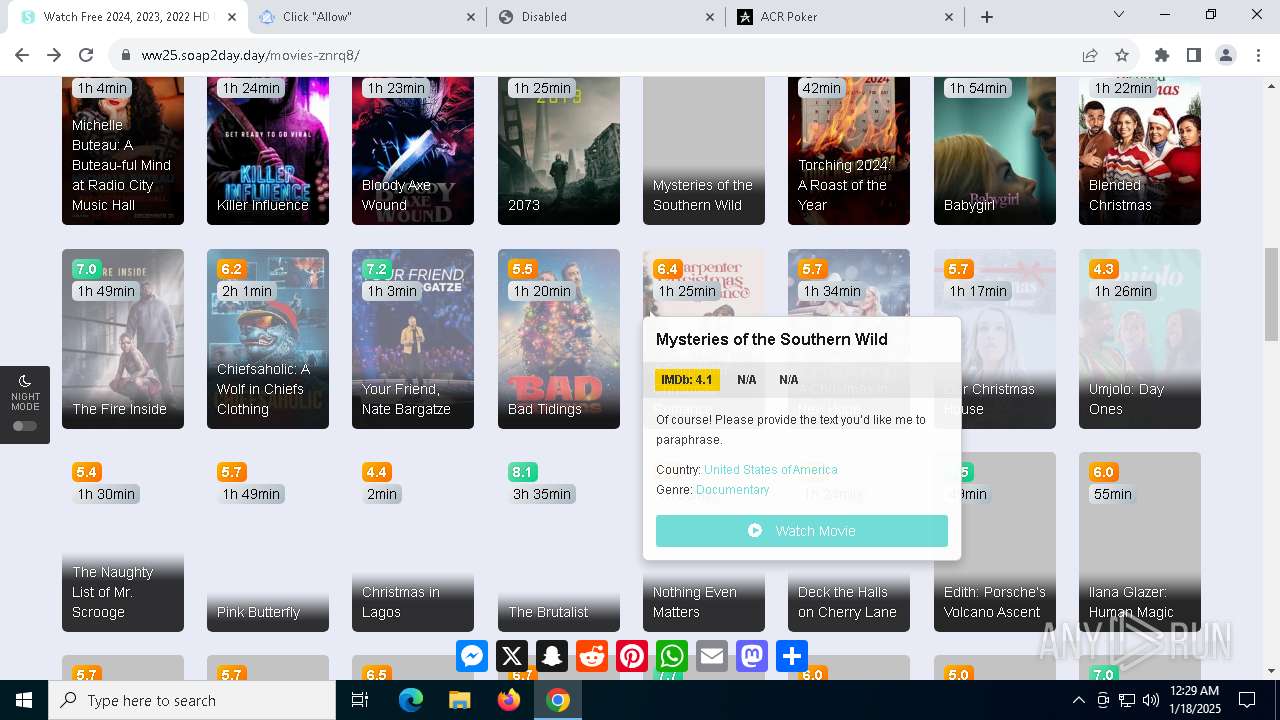This screenshot has width=1280, height=720.
Task: Click the page vertical scrollbar
Action: [1272, 295]
